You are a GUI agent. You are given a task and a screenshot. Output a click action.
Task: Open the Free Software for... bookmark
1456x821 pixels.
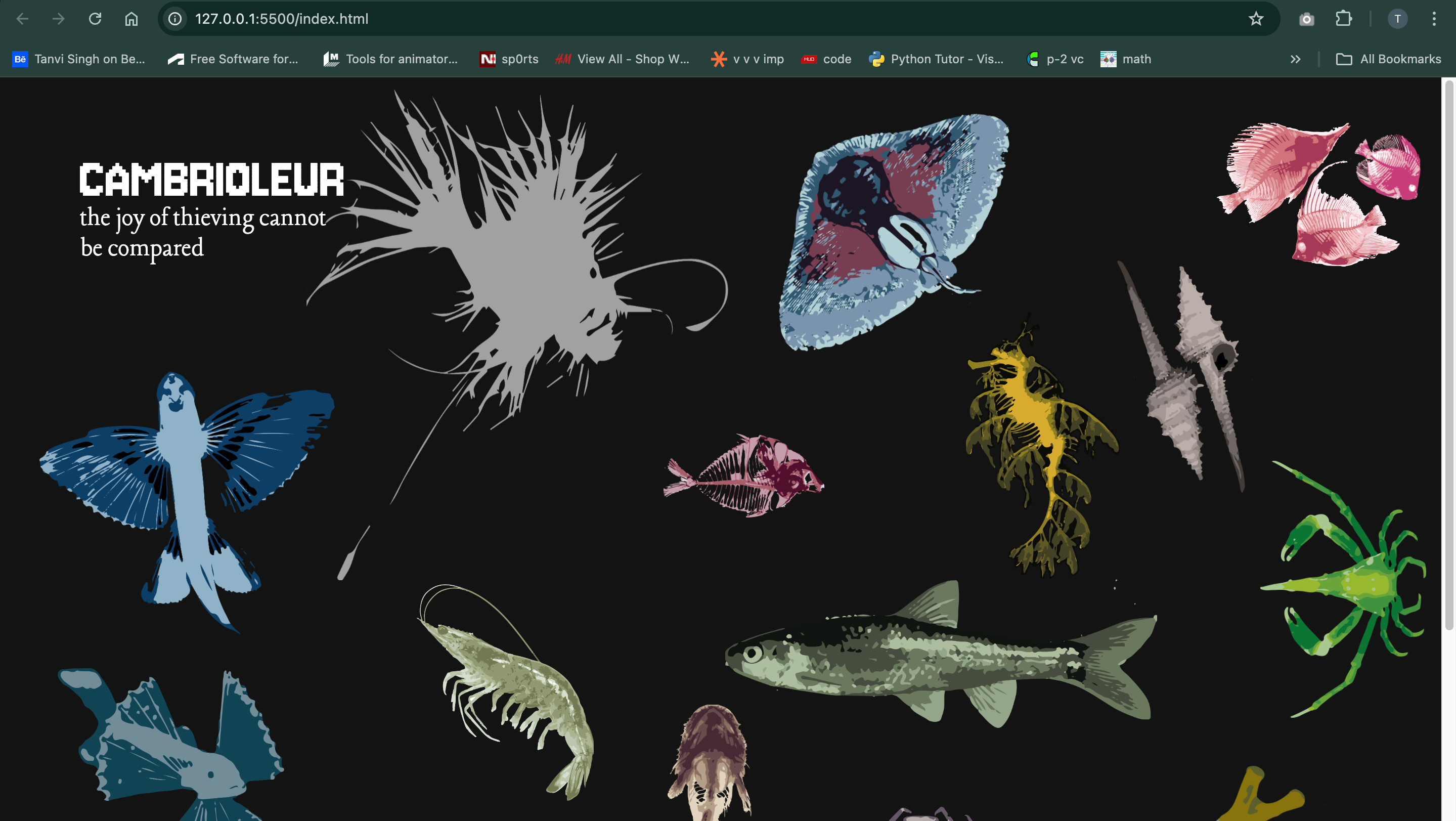coord(233,59)
